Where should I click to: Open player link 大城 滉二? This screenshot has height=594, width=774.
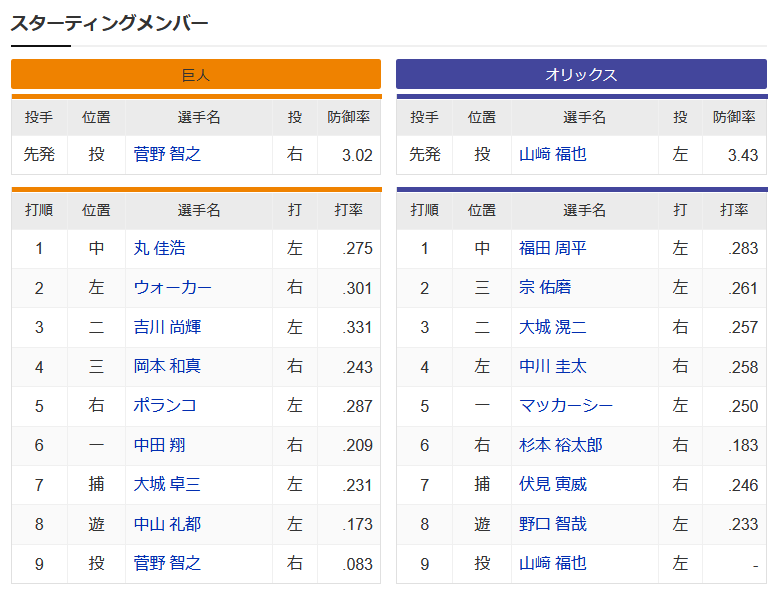click(553, 327)
